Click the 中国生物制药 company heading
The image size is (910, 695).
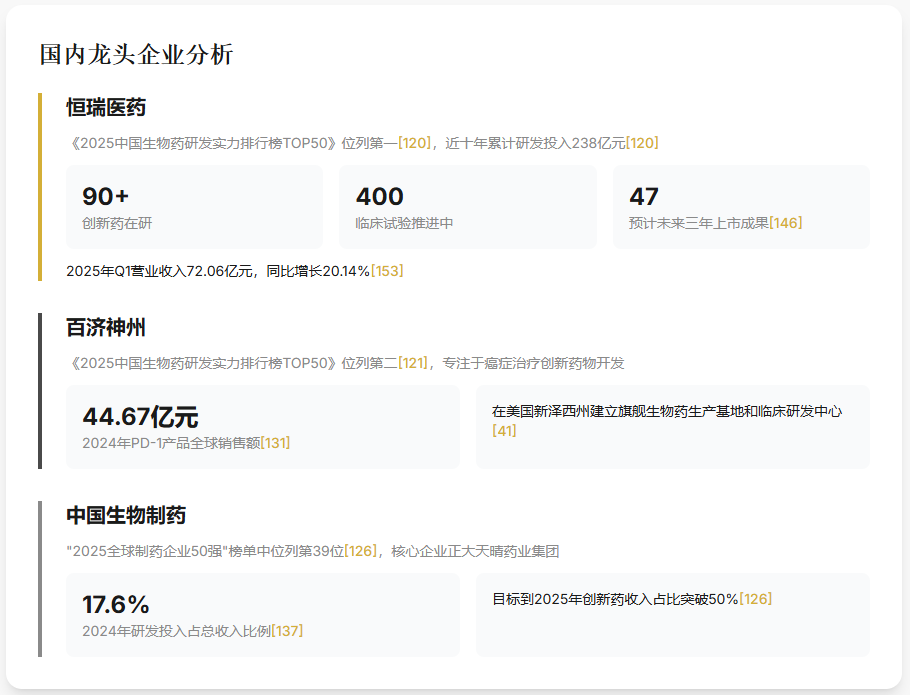tap(126, 515)
